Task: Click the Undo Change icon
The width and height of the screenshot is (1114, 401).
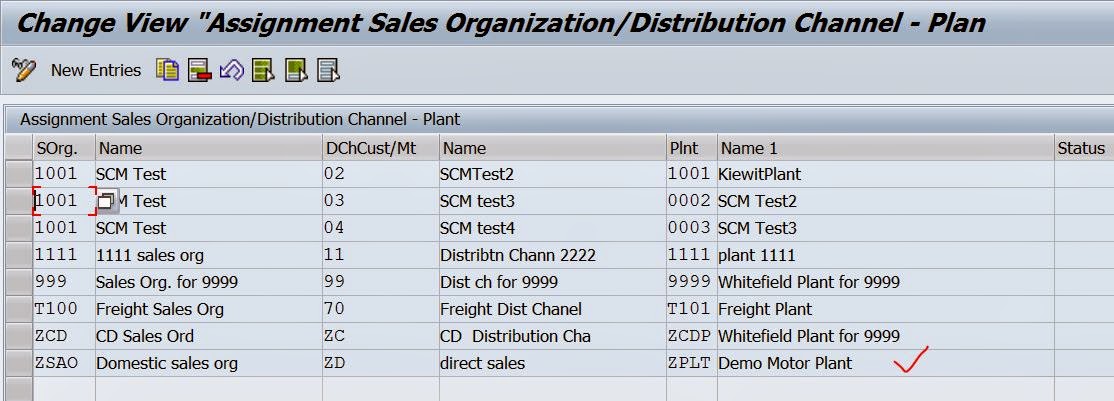Action: click(x=231, y=70)
